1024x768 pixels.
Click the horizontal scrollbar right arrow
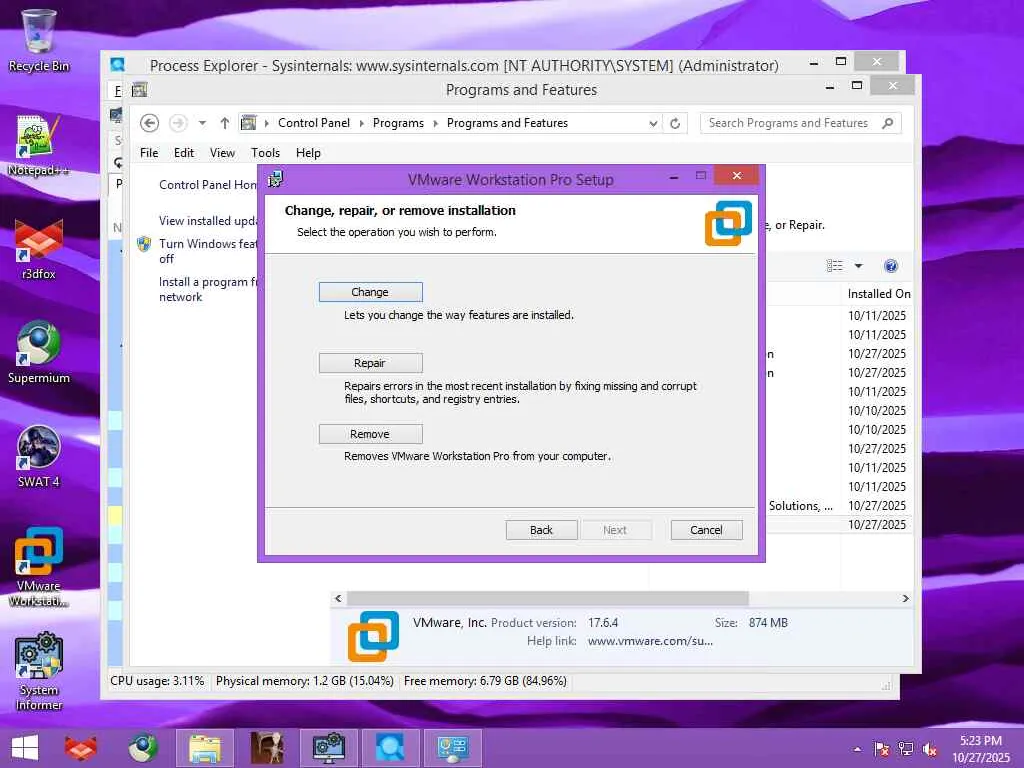click(x=906, y=598)
